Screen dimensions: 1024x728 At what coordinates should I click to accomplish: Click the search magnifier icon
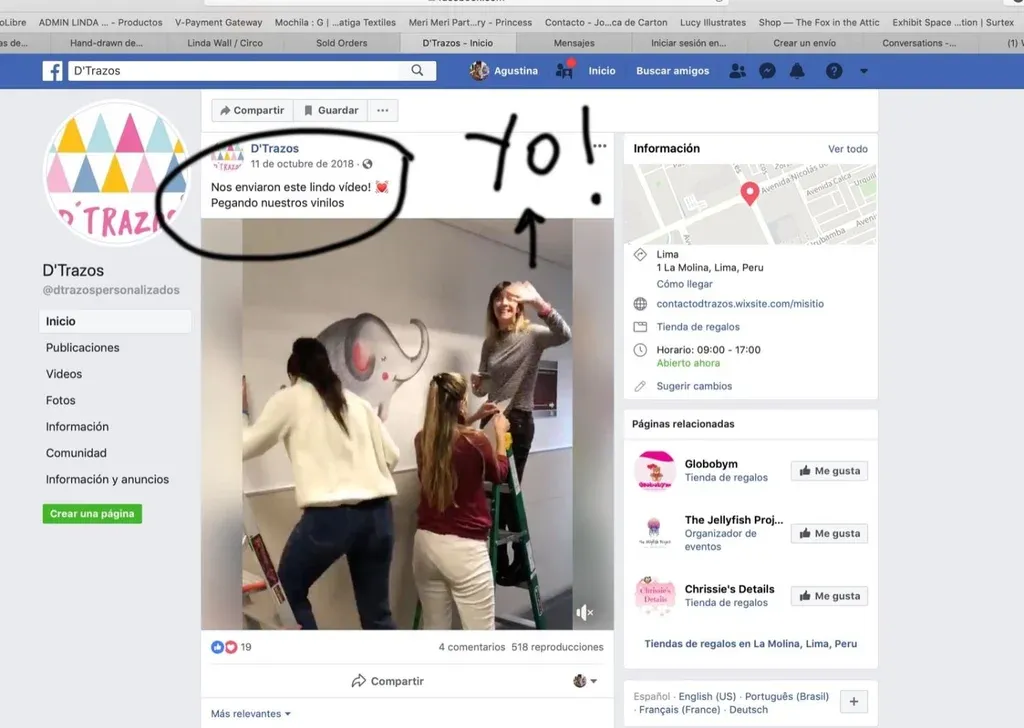click(x=417, y=71)
